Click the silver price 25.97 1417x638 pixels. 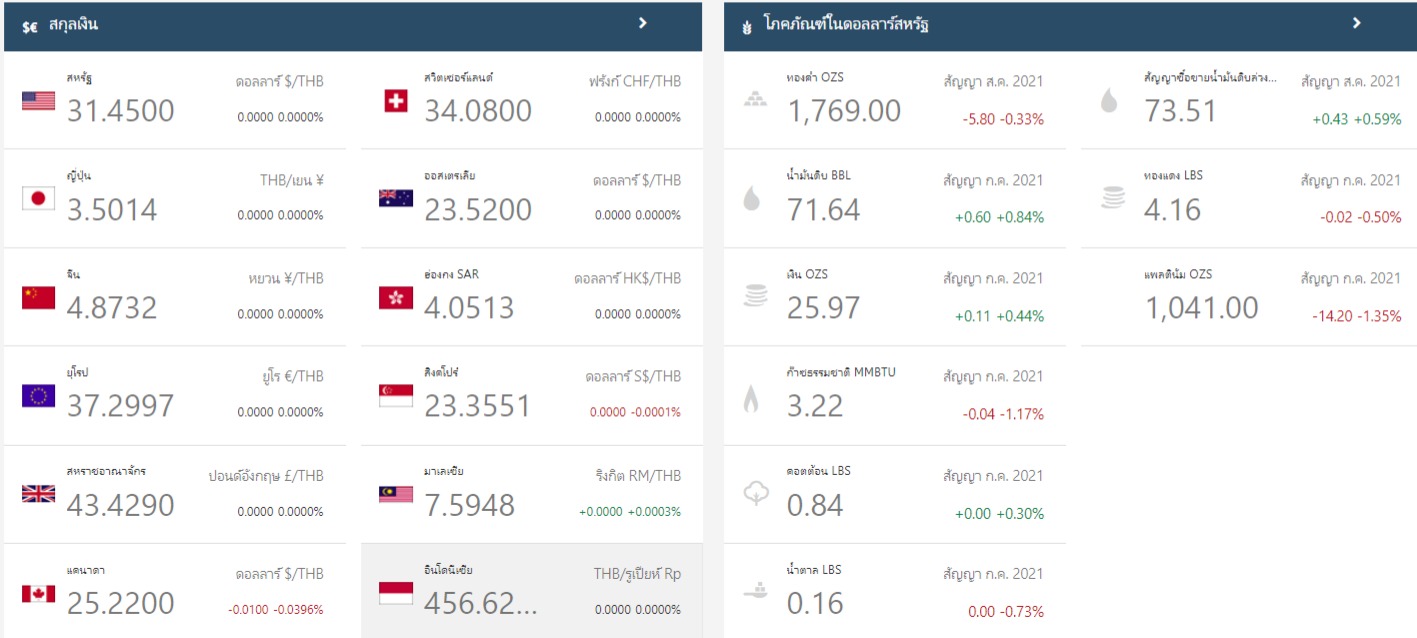pos(823,307)
